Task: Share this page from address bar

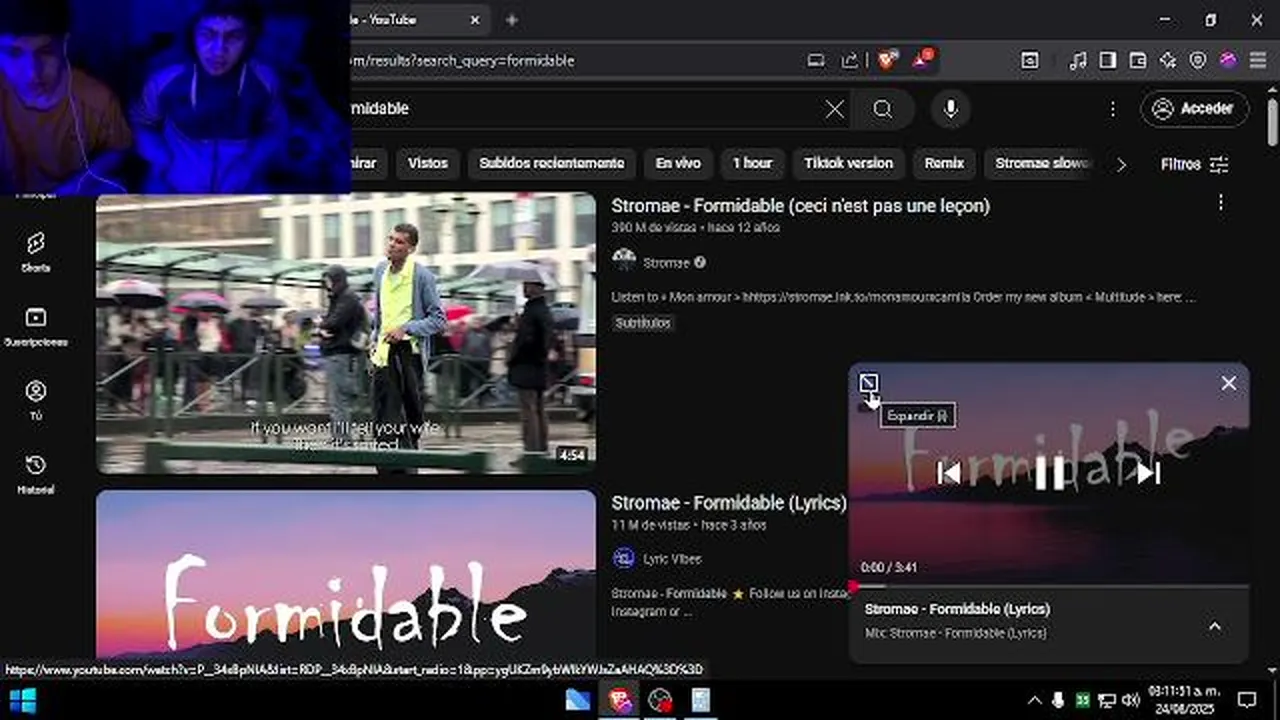Action: (849, 61)
